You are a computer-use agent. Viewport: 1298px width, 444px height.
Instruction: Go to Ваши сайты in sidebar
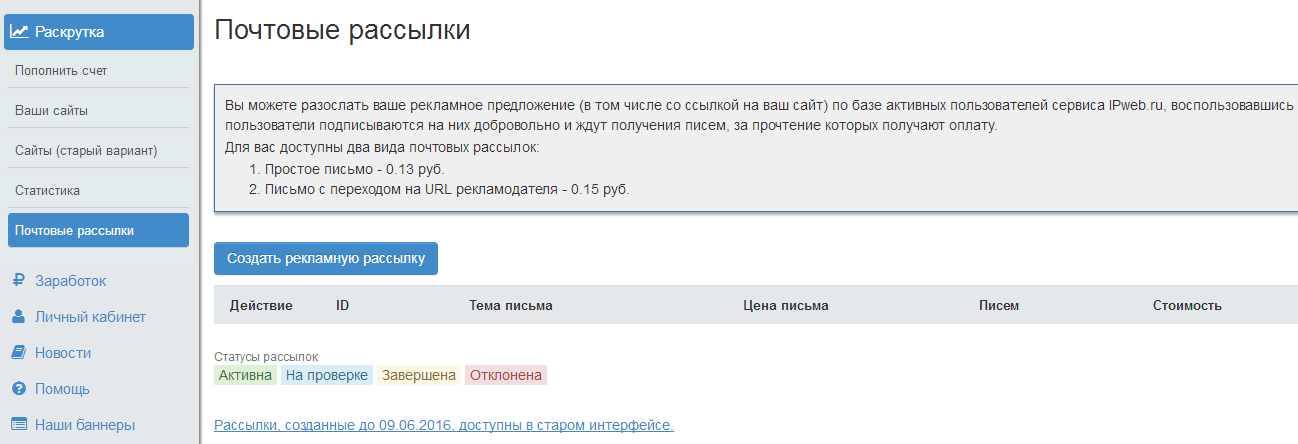(x=58, y=110)
